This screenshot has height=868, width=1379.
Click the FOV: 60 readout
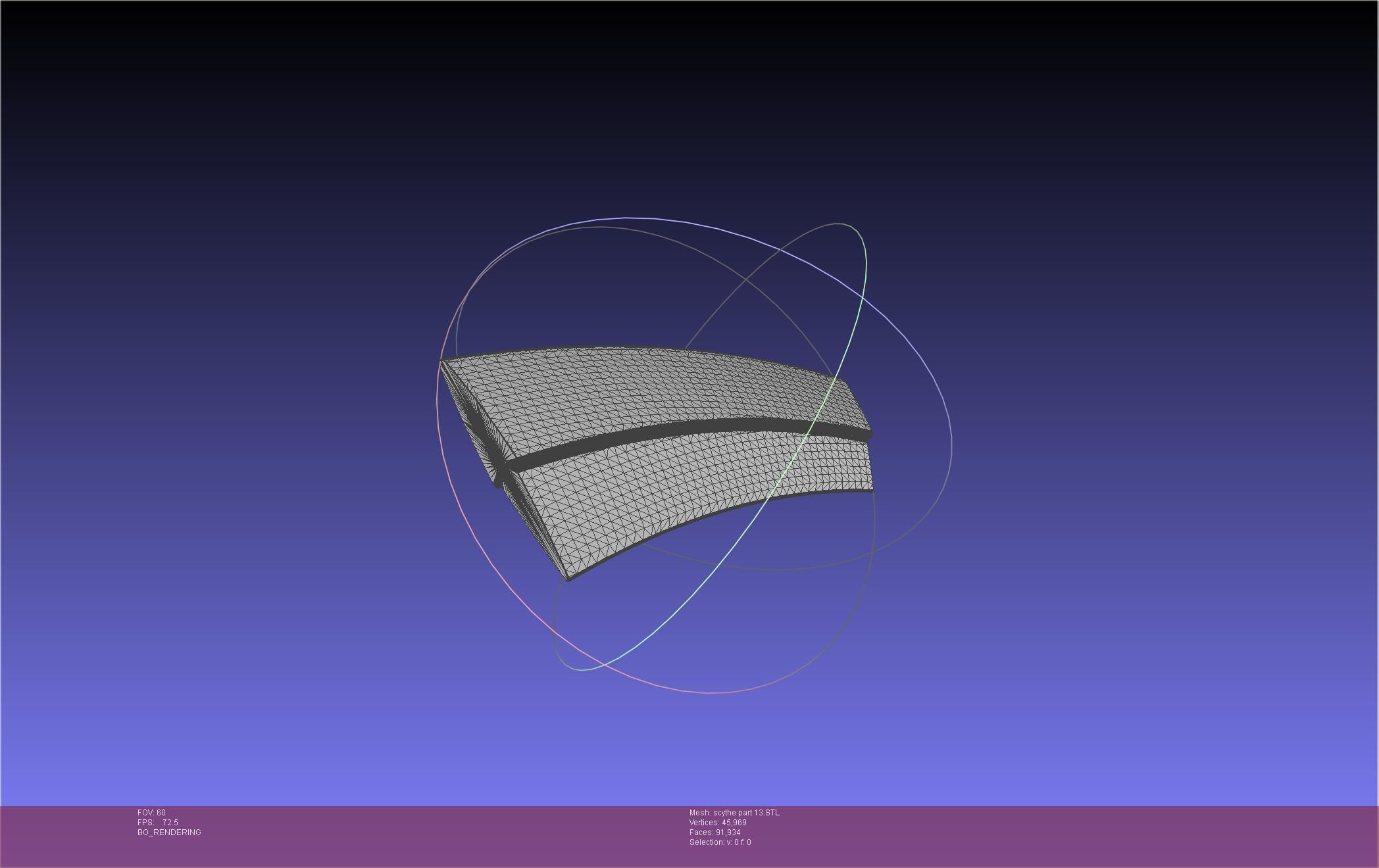[151, 813]
